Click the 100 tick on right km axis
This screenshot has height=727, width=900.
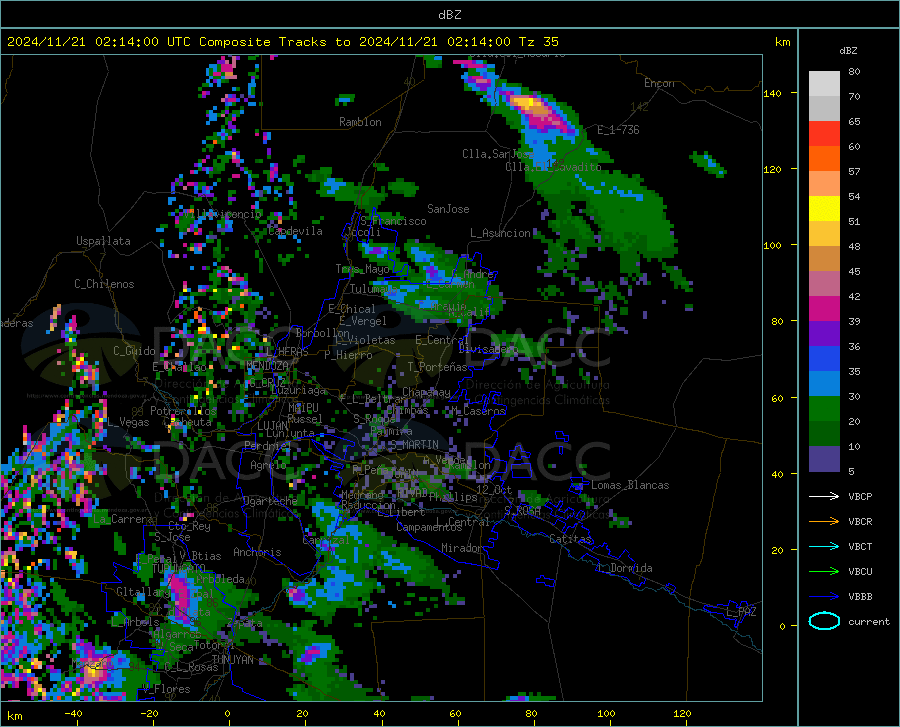click(772, 245)
